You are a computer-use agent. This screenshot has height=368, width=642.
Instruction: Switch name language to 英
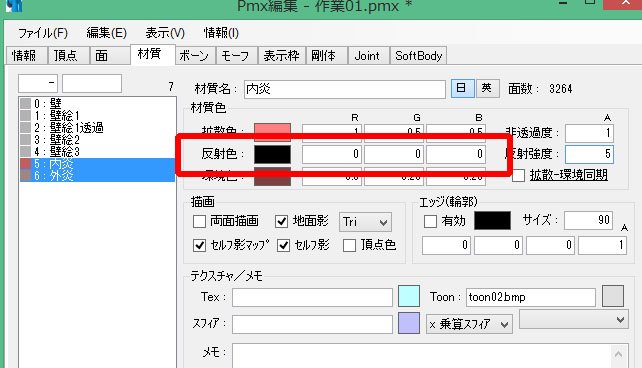pos(488,88)
